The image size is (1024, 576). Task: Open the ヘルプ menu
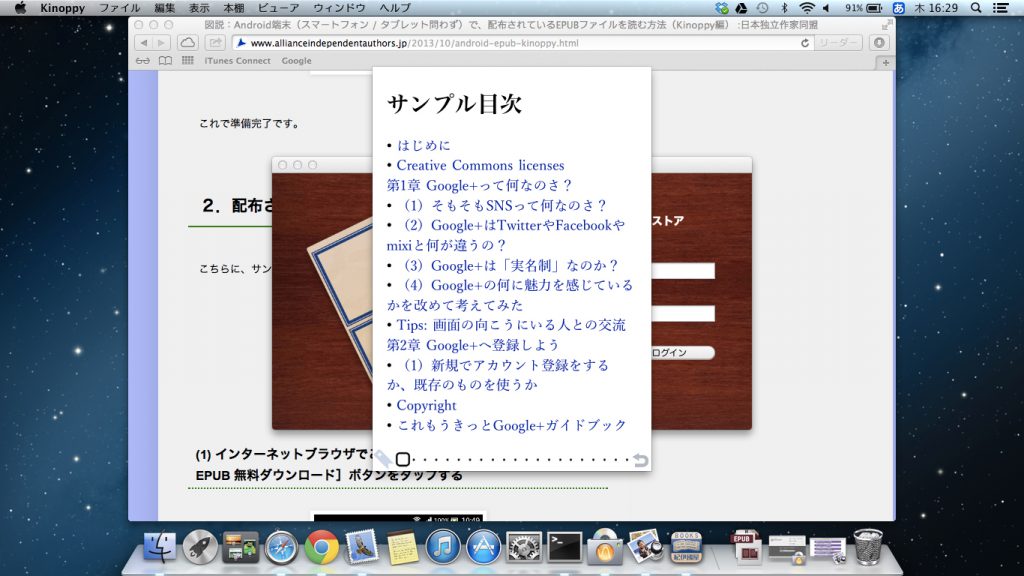(395, 8)
